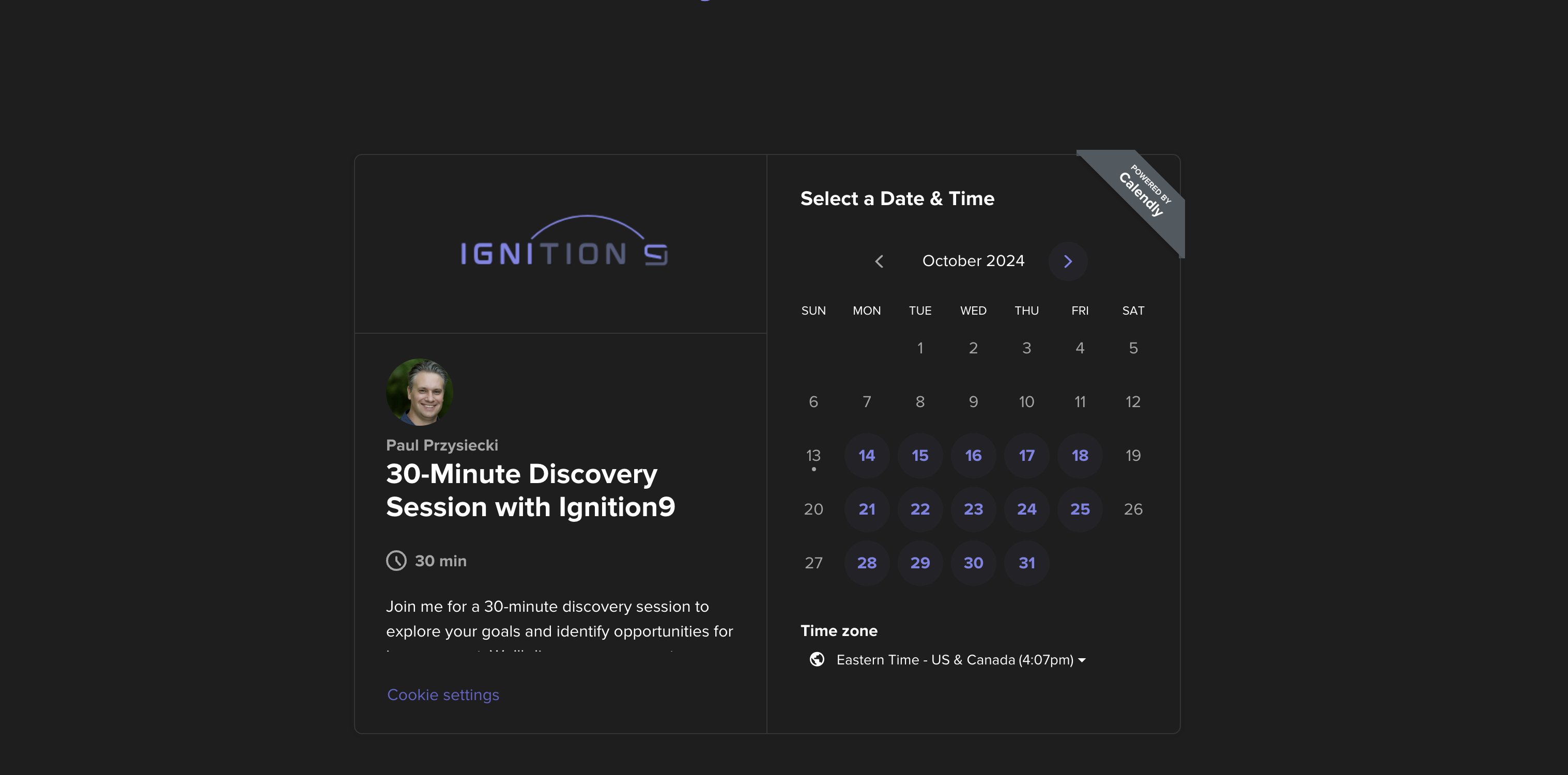The width and height of the screenshot is (1568, 775).
Task: Click Paul Przysiecki's profile photo
Action: click(420, 392)
